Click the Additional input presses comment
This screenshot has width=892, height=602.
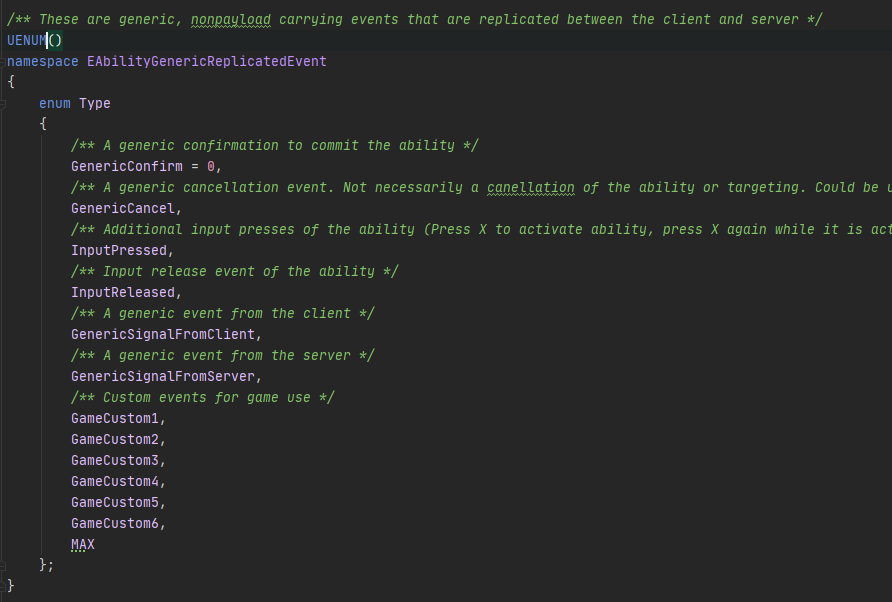(x=481, y=229)
